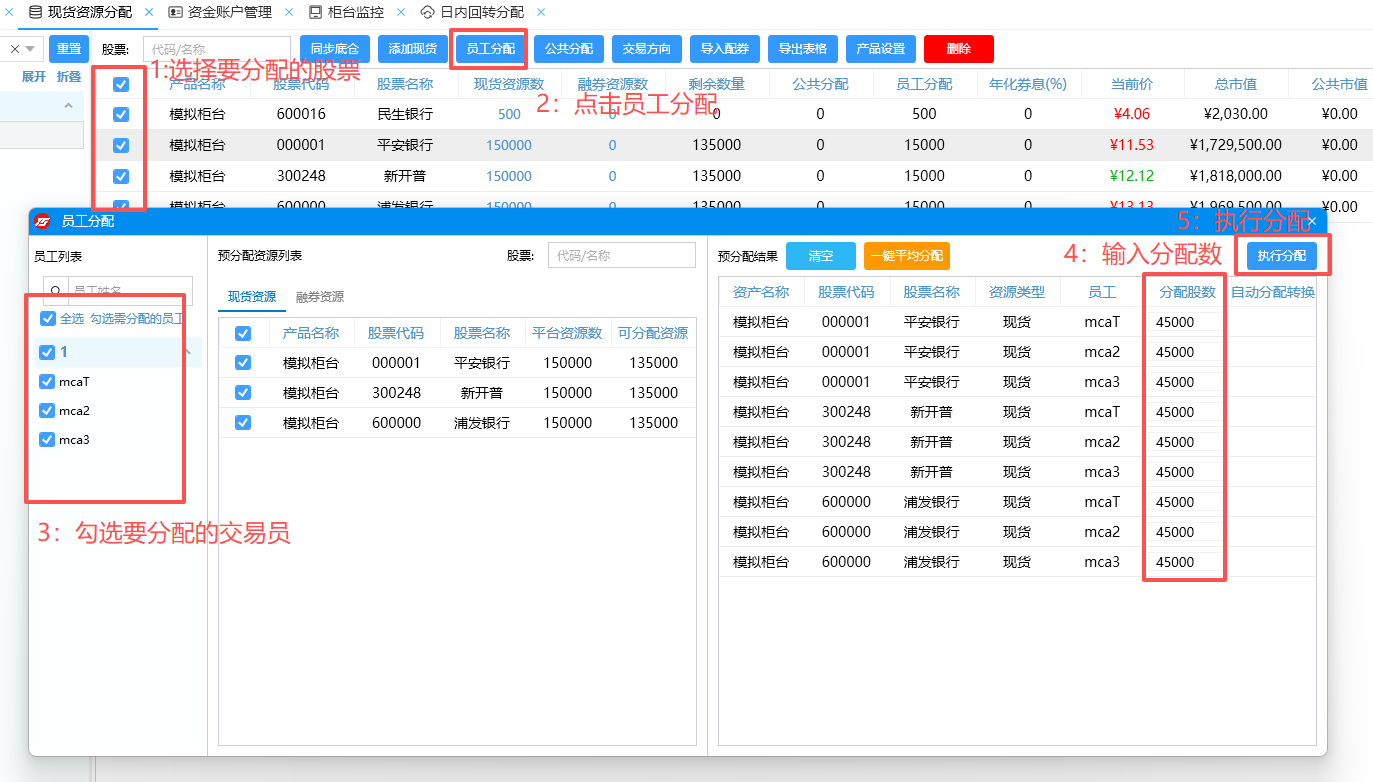Close the 柜台监控 tab with its X
Viewport: 1373px width, 782px height.
coord(400,13)
